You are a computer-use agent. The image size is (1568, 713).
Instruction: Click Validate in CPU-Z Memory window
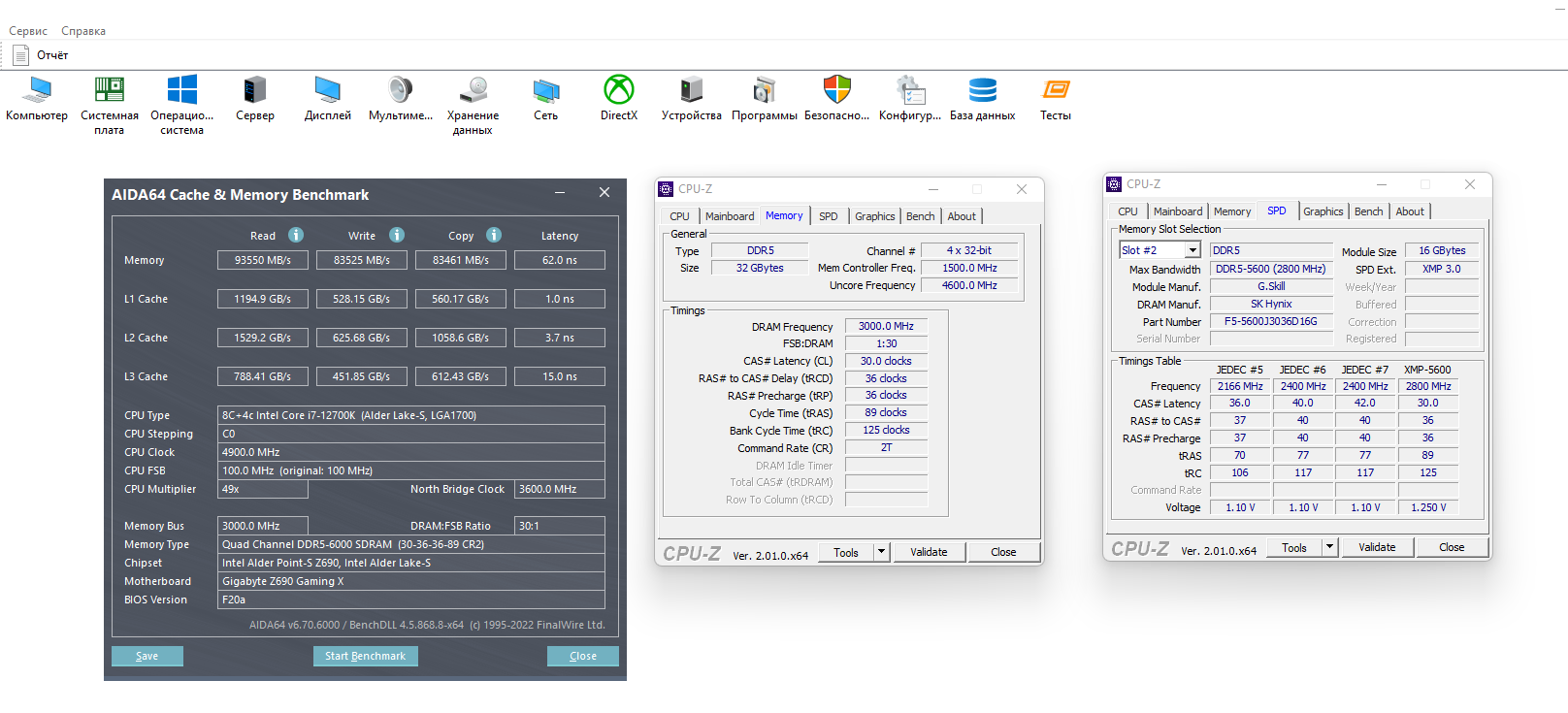[929, 552]
